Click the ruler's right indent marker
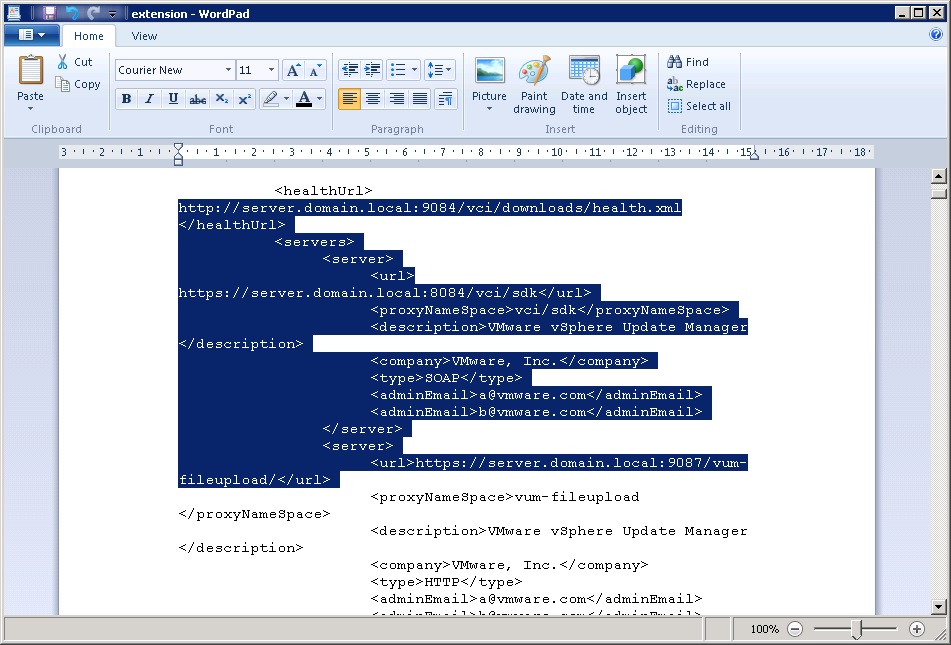Viewport: 951px width, 645px height. [x=754, y=155]
